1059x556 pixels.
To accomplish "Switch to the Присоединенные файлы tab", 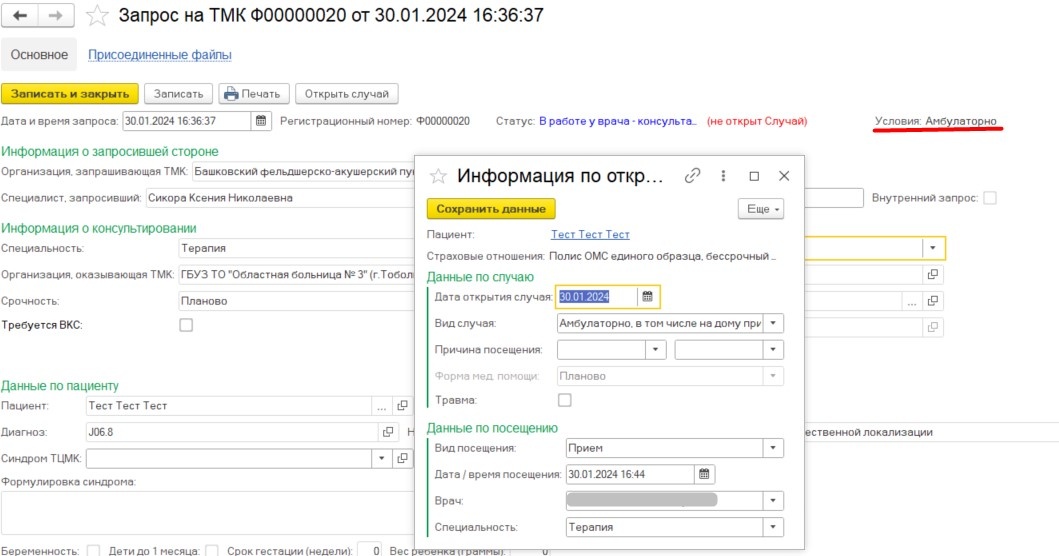I will coord(160,55).
